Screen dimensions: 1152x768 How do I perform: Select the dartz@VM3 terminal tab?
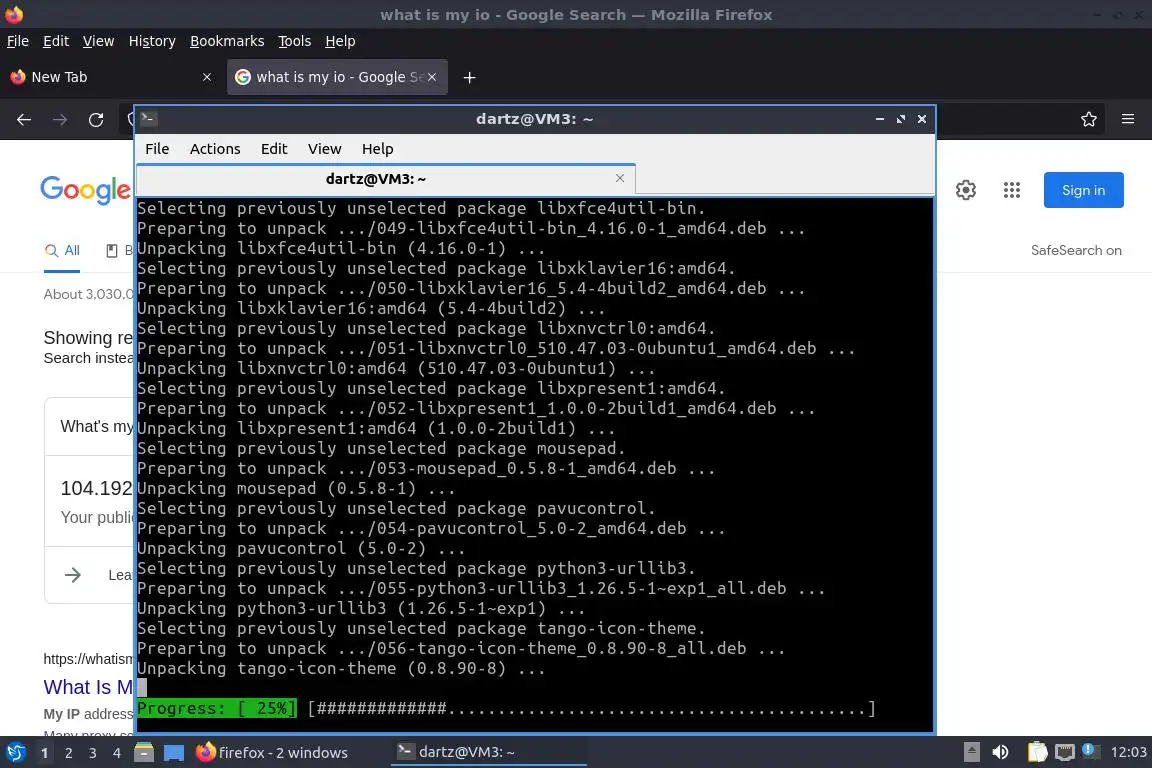click(386, 179)
